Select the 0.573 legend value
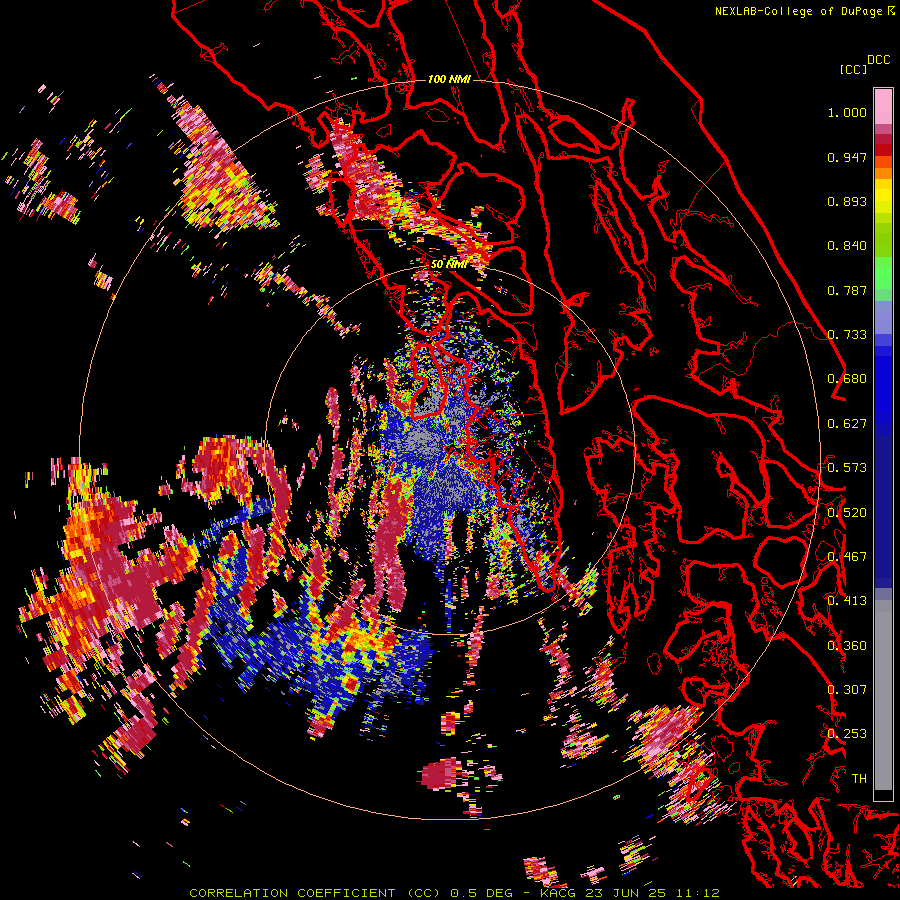 847,468
